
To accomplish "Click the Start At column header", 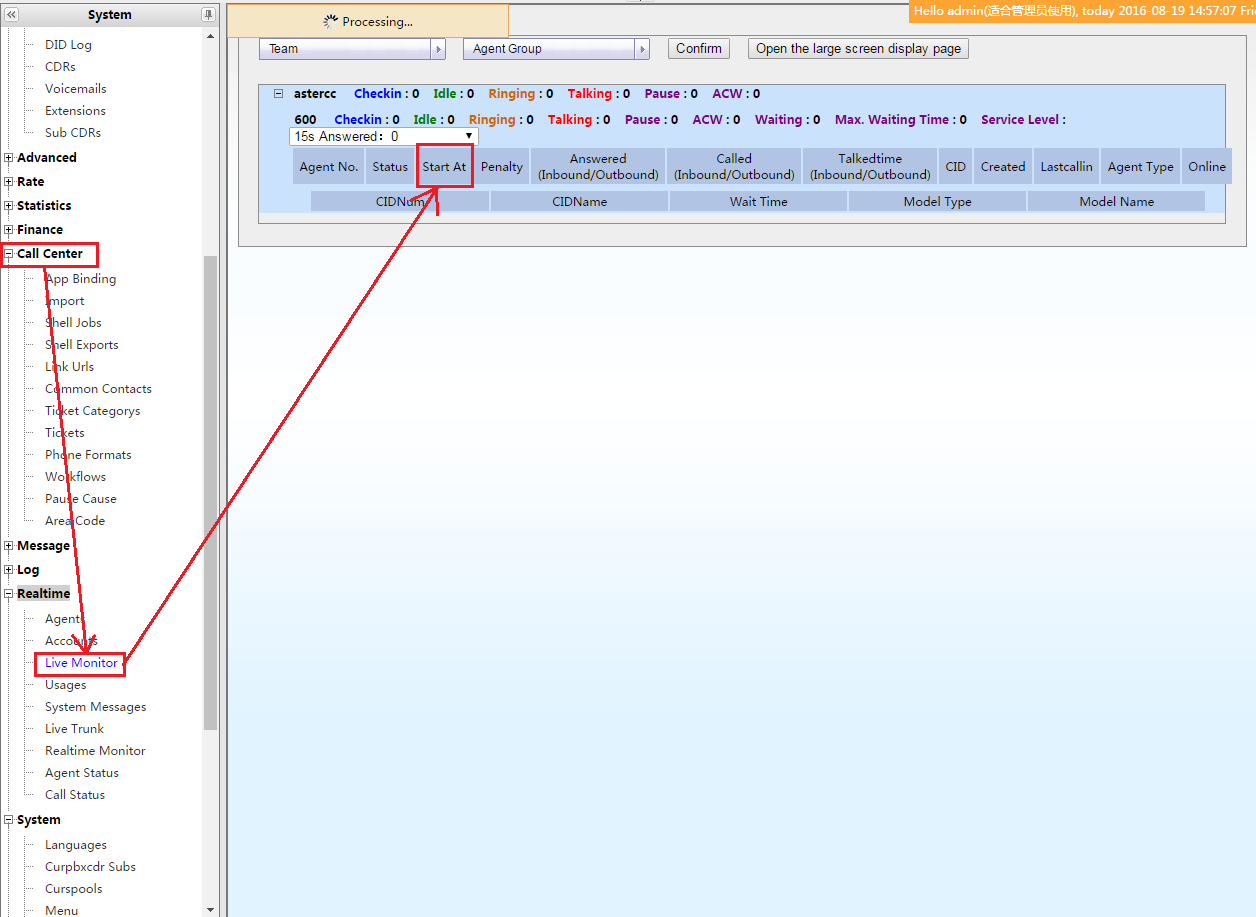I will coord(444,167).
